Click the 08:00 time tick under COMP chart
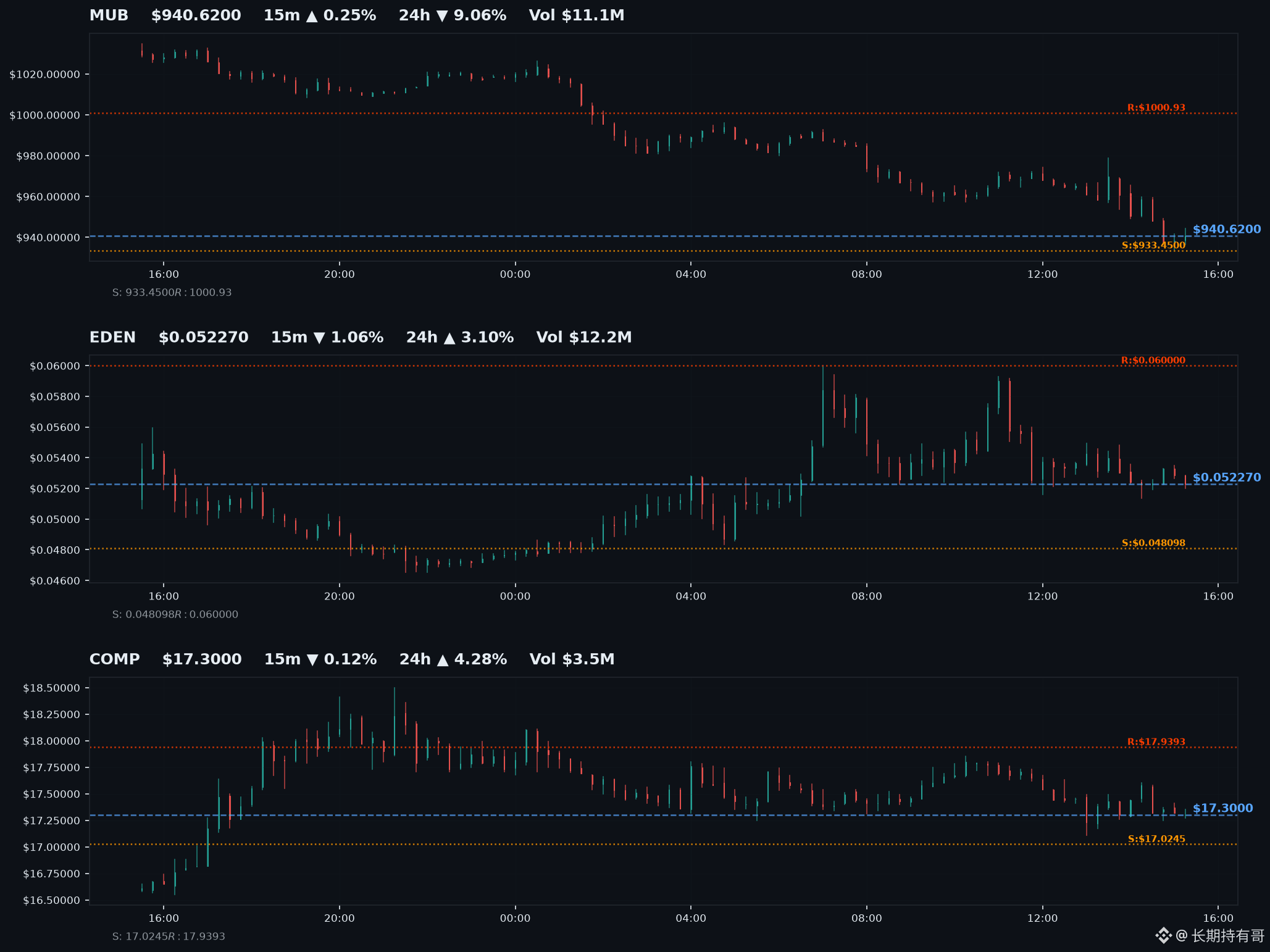1270x952 pixels. pos(867,918)
